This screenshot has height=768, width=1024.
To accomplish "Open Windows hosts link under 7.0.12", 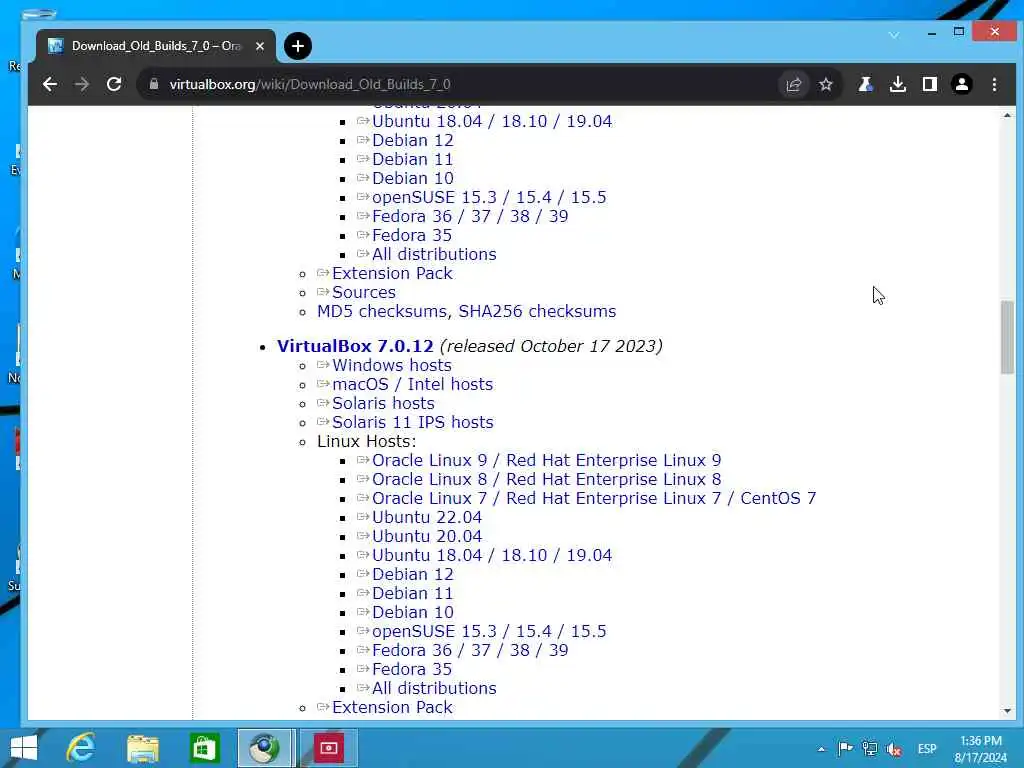I will coord(392,365).
